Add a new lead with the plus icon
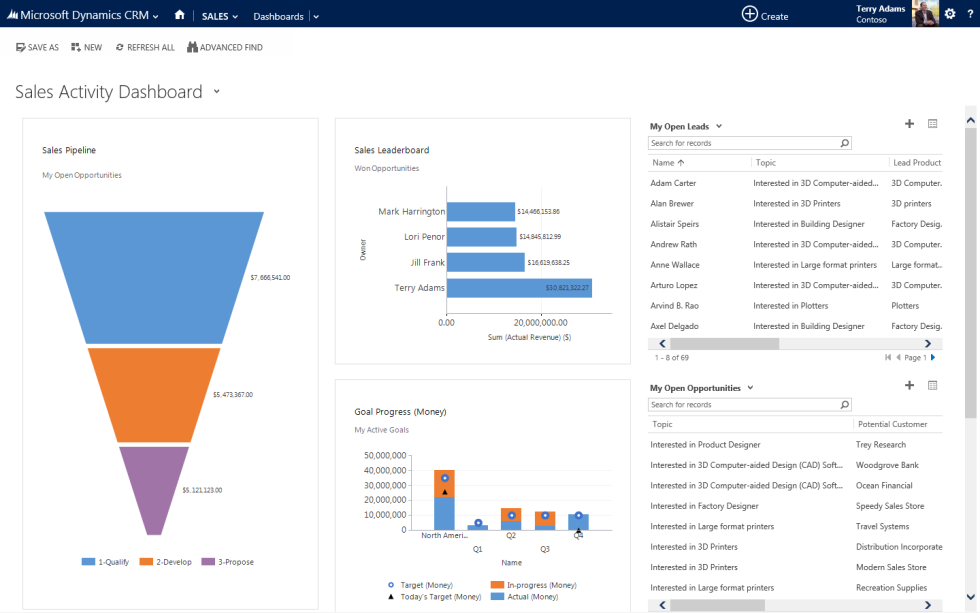 click(x=909, y=124)
